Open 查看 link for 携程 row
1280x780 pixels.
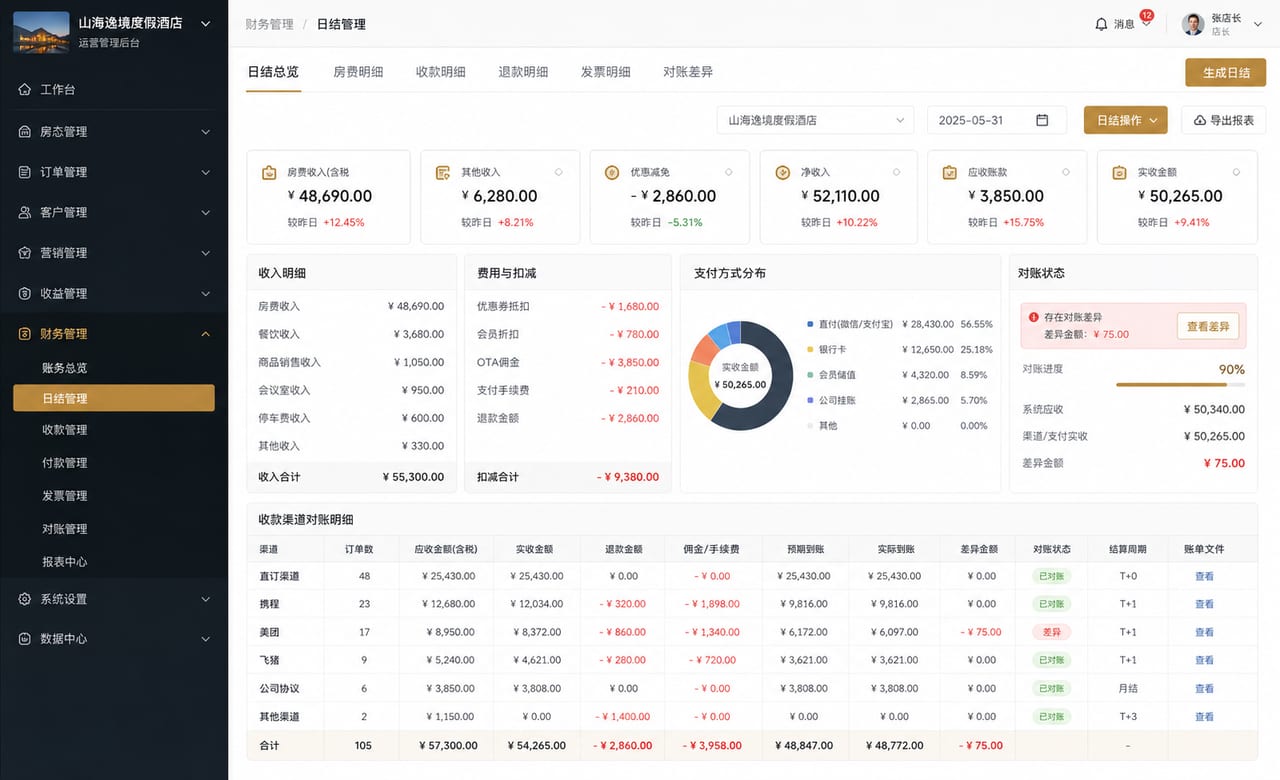click(1204, 604)
